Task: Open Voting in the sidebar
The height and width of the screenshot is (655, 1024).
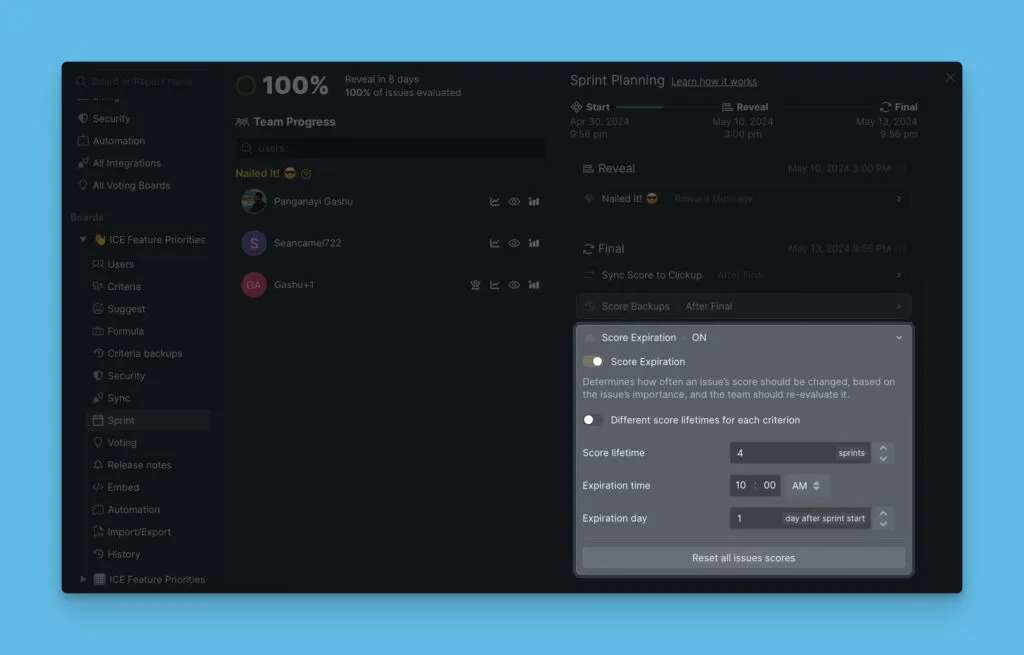Action: coord(121,443)
